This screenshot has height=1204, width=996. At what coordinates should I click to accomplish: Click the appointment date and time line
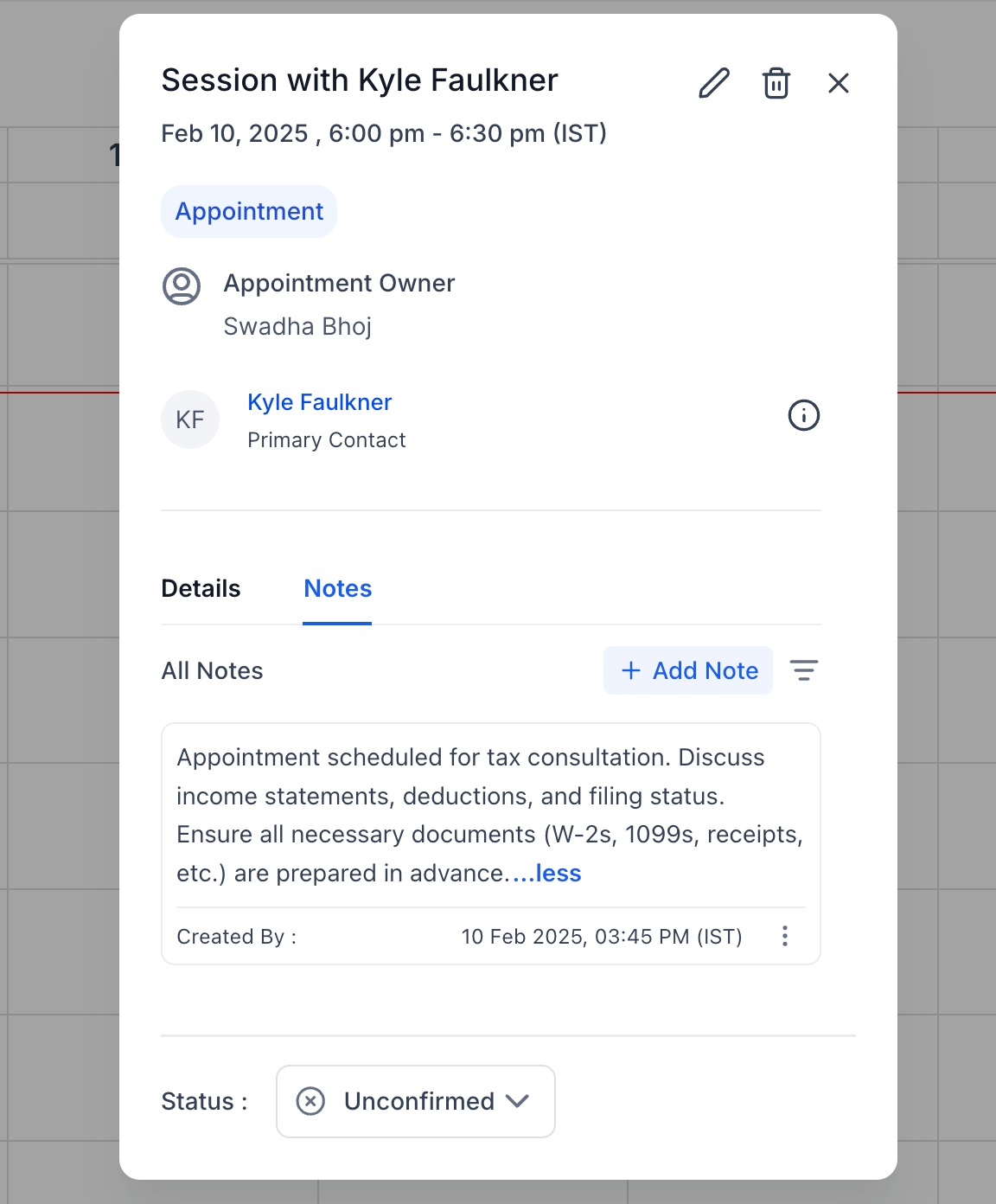point(384,134)
